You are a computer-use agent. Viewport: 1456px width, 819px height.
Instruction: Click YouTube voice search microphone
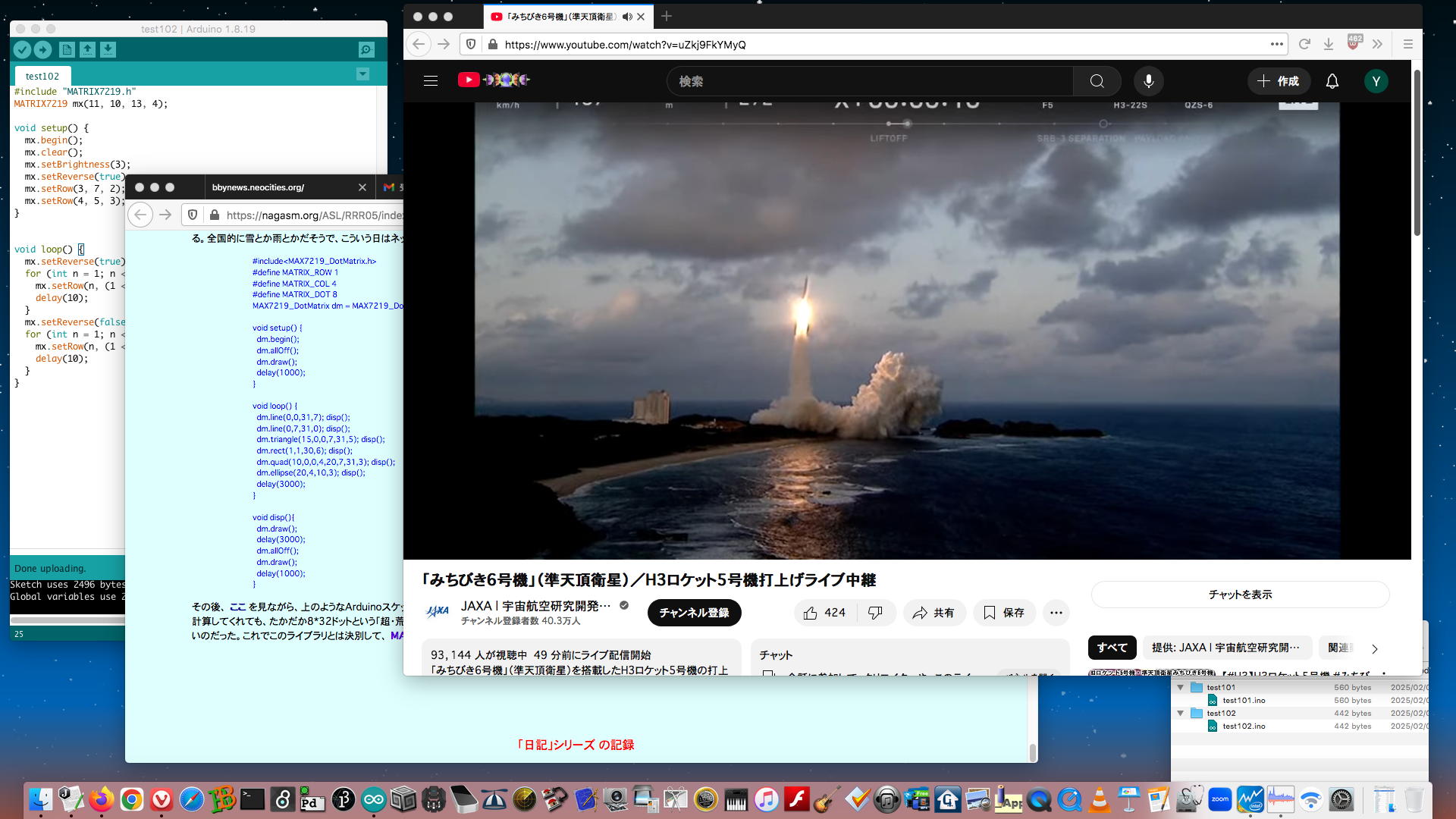(x=1148, y=81)
